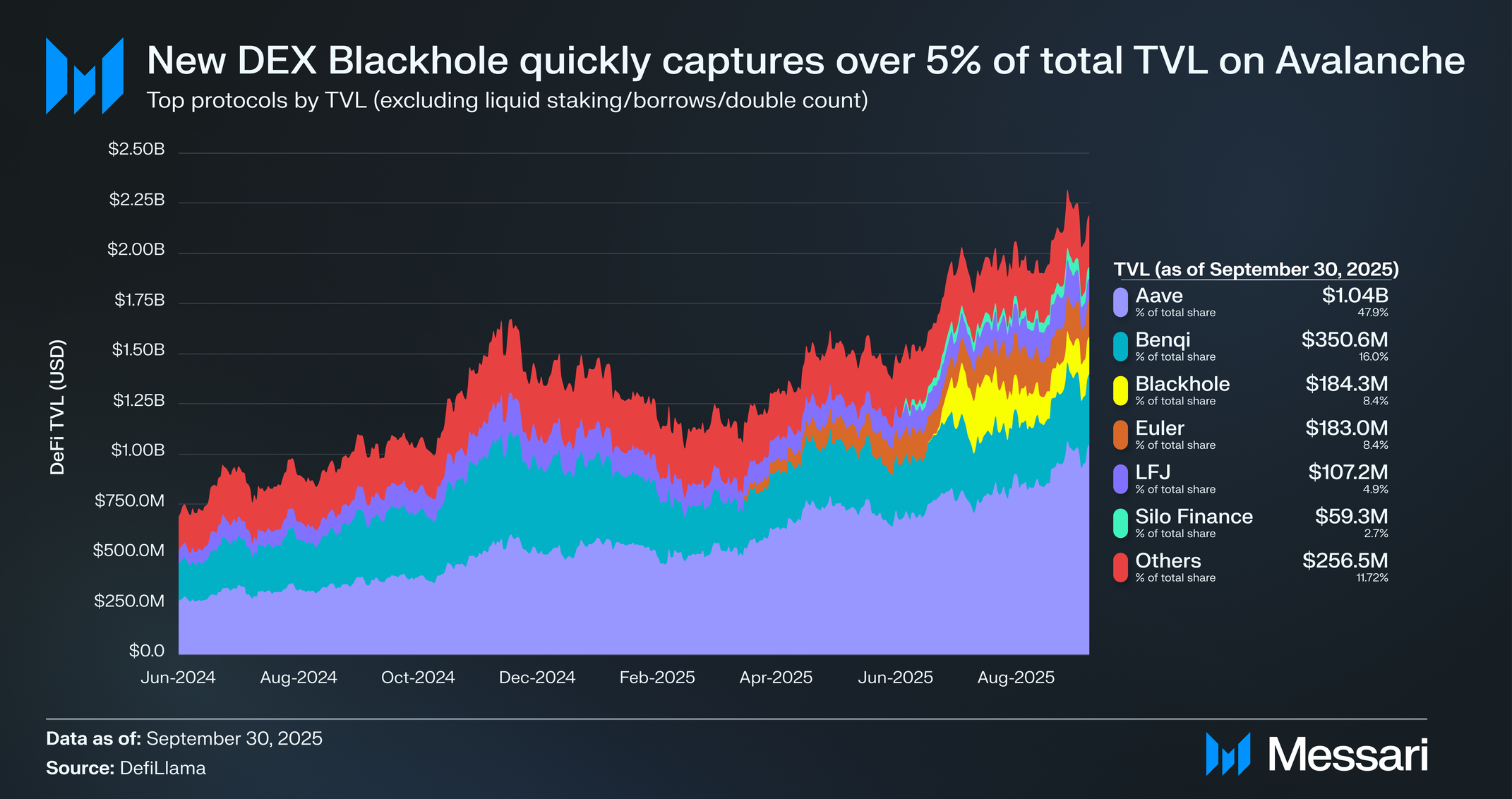Click the DefiLlama source text

tap(162, 768)
